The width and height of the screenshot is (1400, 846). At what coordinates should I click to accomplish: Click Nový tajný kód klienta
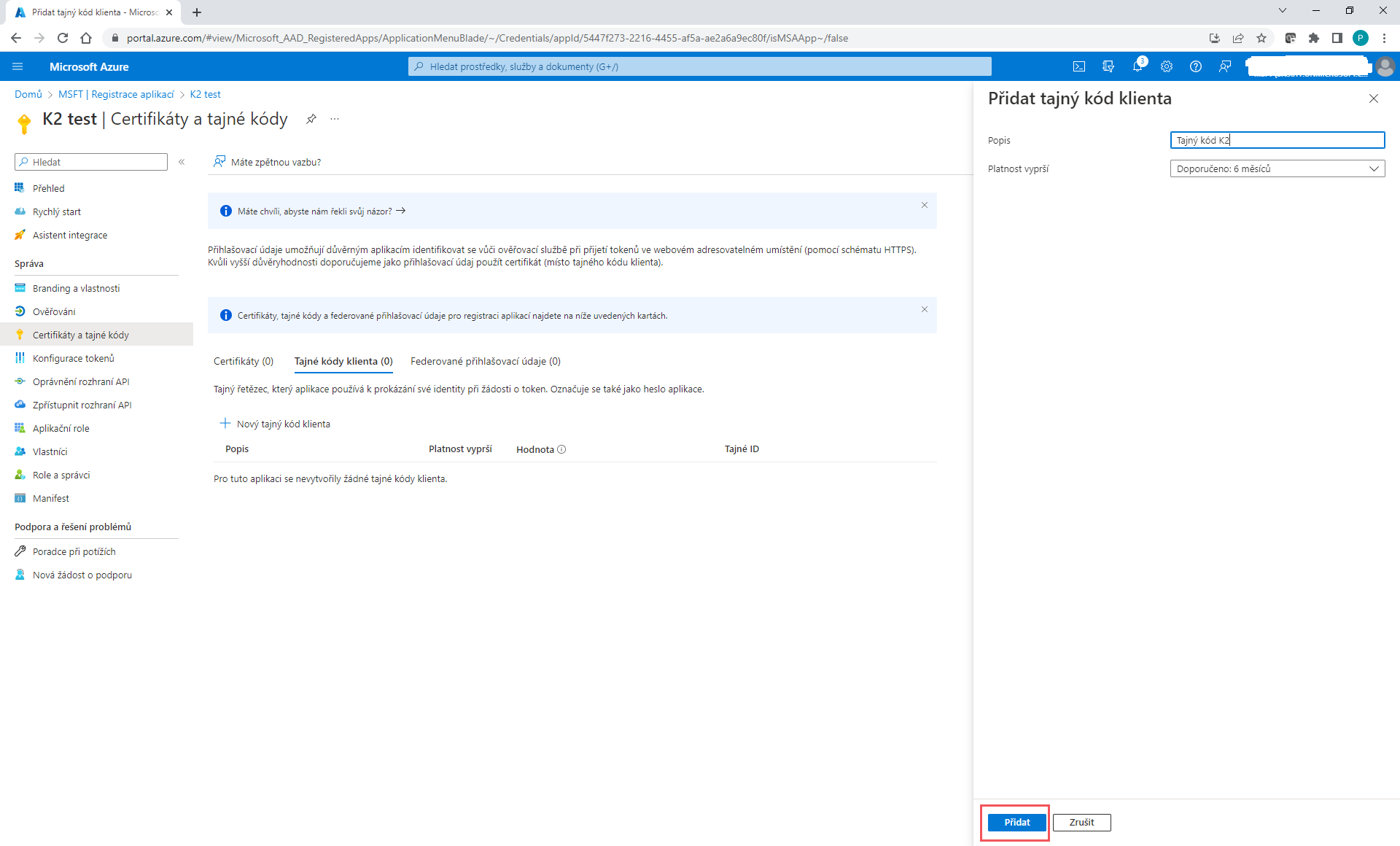coord(276,424)
